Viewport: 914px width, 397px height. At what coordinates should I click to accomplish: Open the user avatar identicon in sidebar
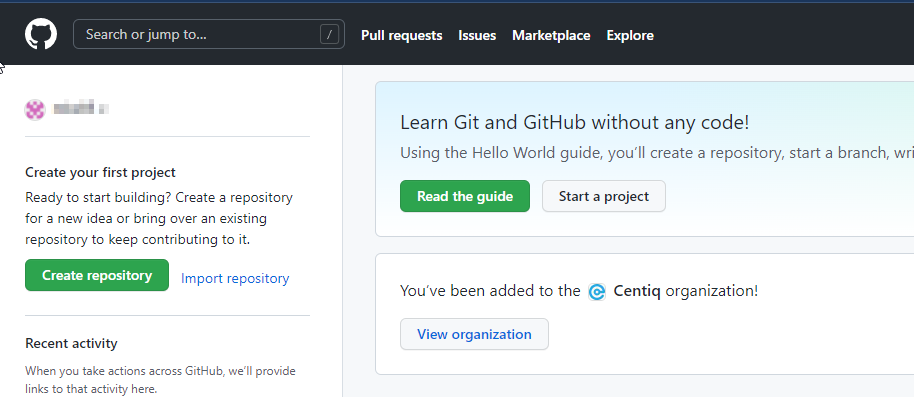(35, 110)
